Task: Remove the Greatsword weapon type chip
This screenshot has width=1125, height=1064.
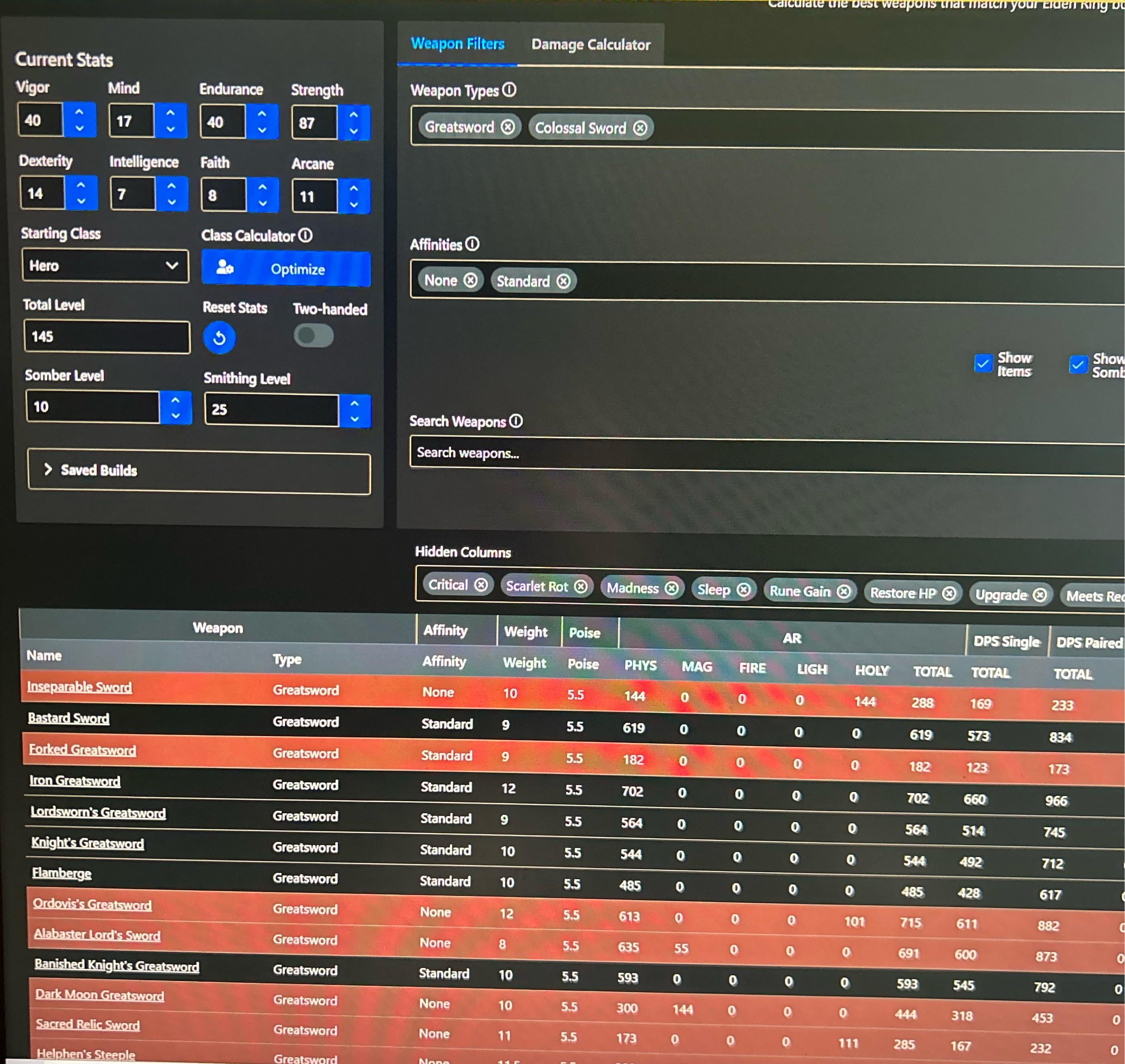Action: (508, 127)
